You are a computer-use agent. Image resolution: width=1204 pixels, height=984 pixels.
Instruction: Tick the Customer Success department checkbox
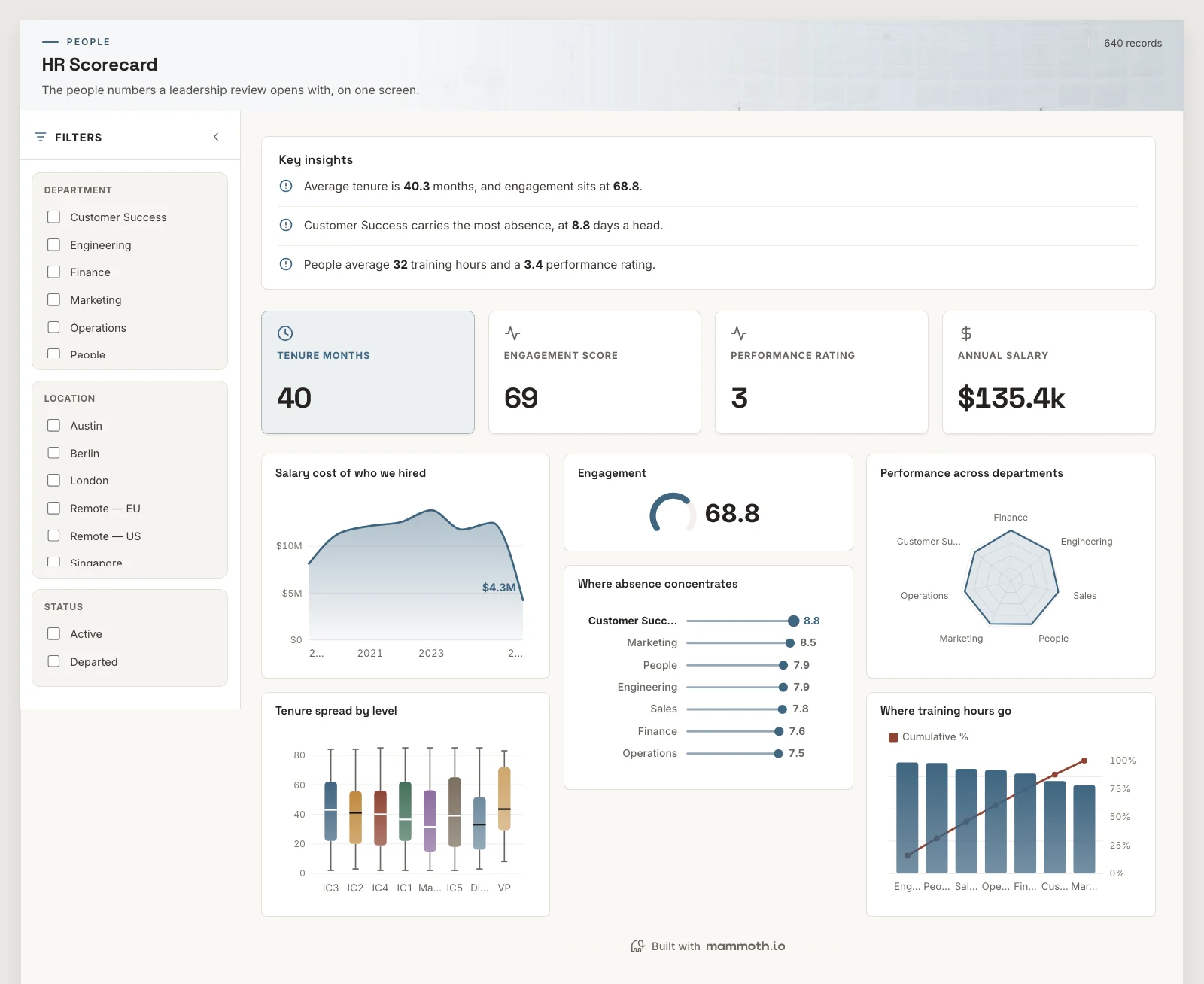click(x=53, y=217)
